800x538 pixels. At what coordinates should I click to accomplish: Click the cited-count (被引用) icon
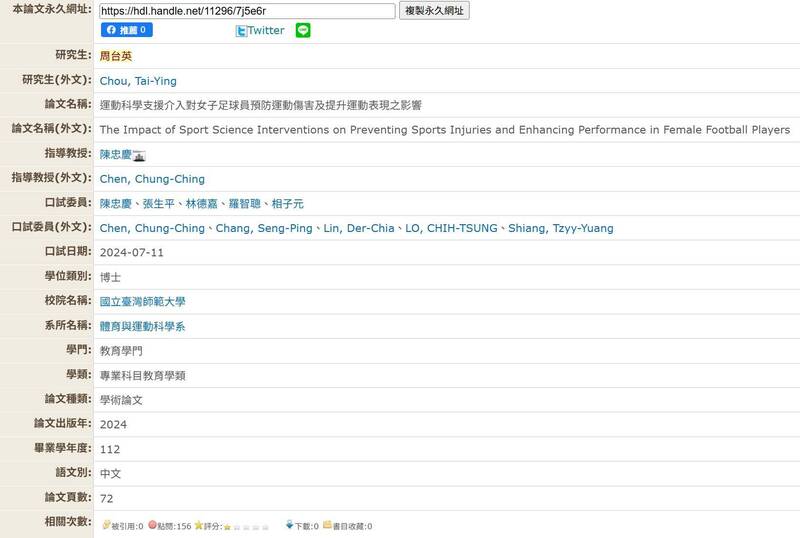click(106, 525)
